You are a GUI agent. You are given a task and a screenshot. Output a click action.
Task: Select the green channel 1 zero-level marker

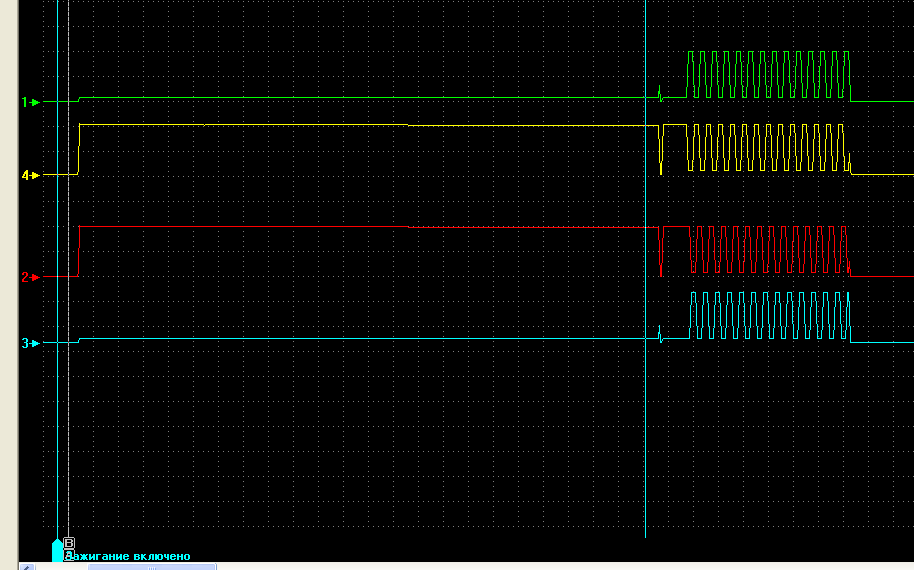(30, 103)
